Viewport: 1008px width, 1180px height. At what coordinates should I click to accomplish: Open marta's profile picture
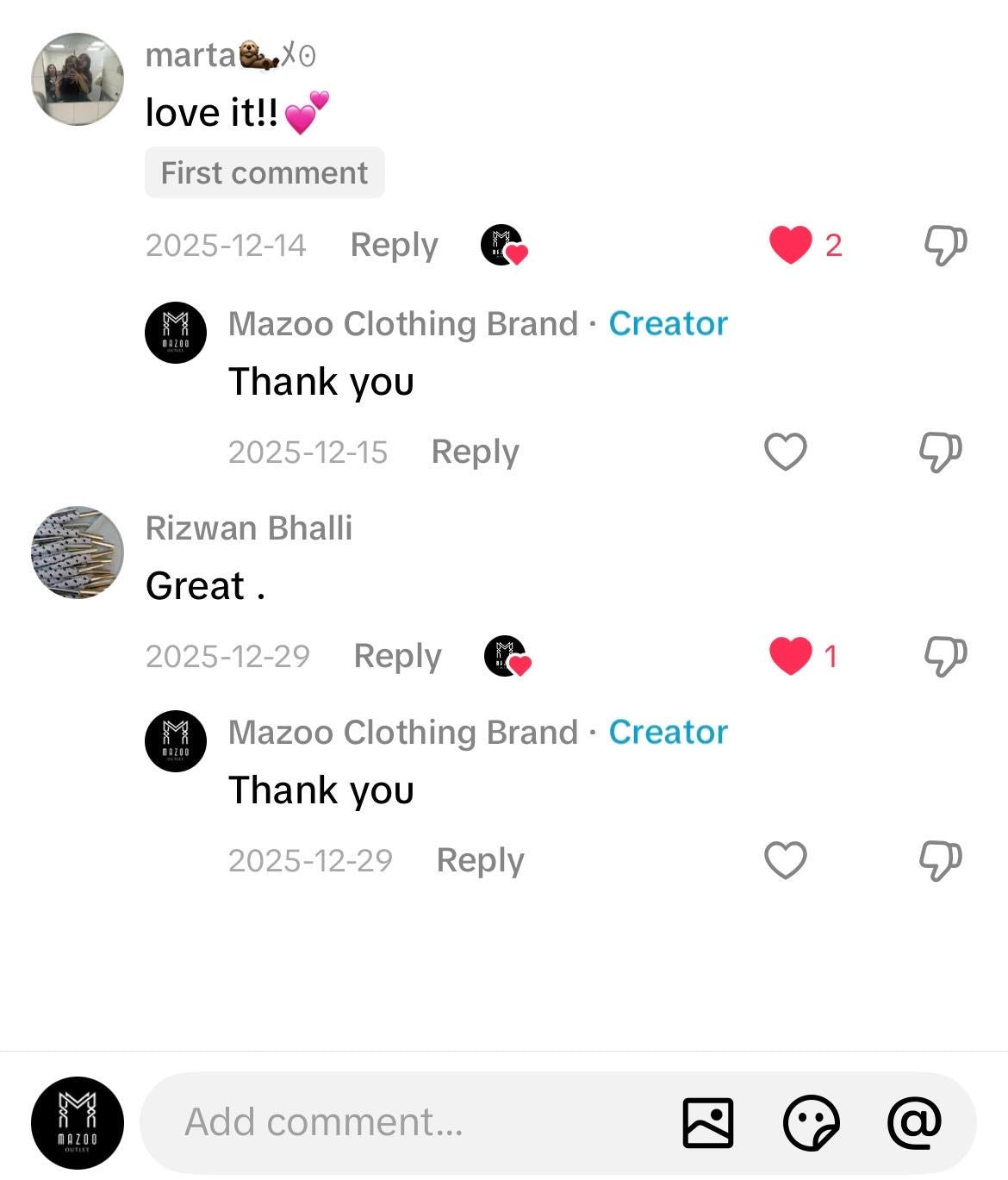78,79
